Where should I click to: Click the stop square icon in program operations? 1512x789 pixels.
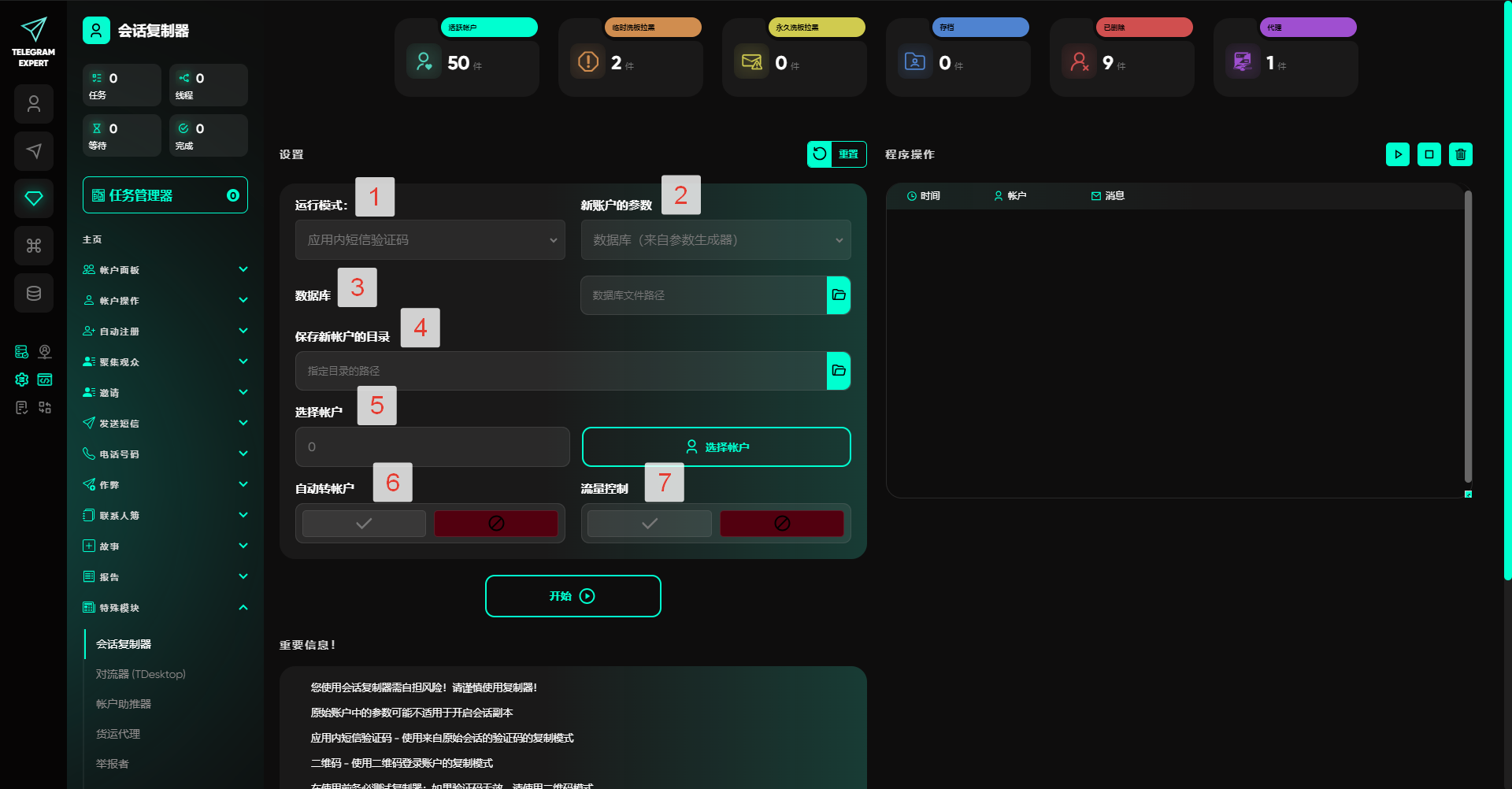1429,154
